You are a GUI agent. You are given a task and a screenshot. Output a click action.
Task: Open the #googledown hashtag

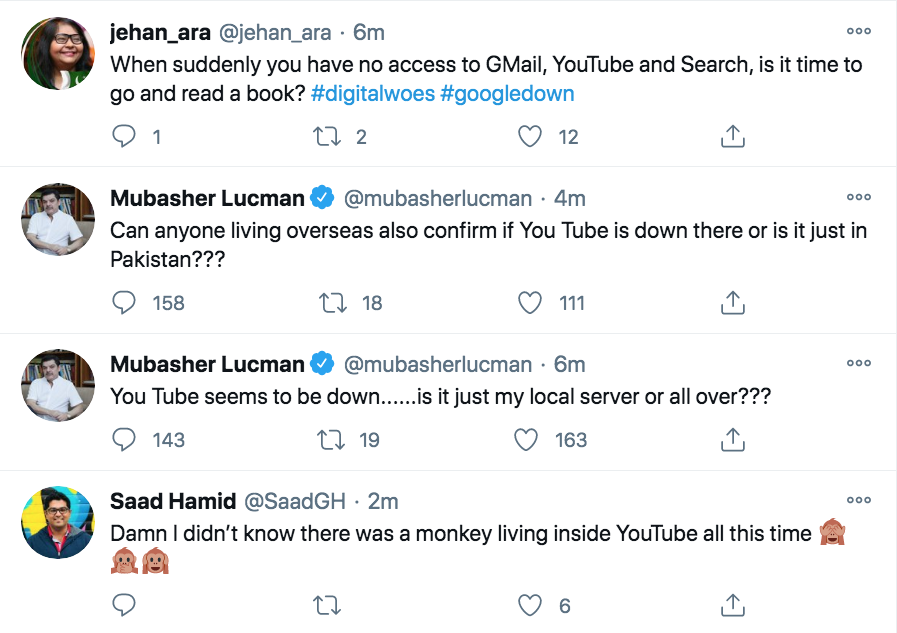click(507, 94)
